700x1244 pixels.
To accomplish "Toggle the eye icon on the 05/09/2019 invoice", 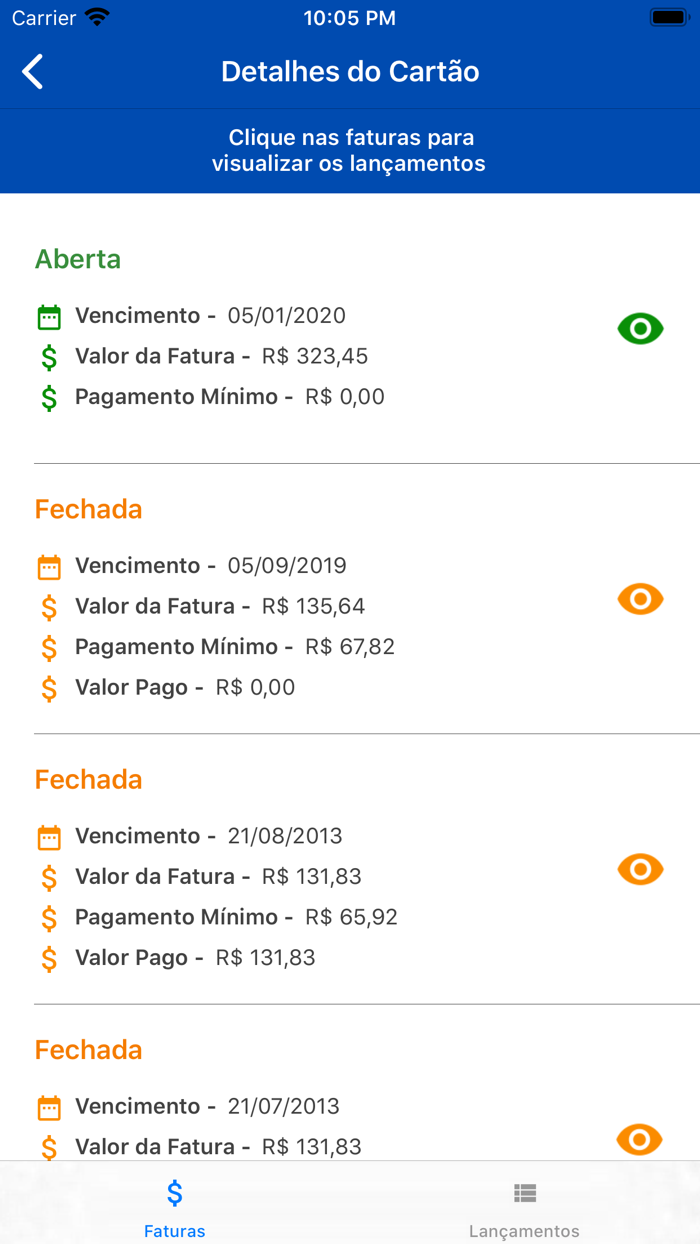I will [640, 599].
